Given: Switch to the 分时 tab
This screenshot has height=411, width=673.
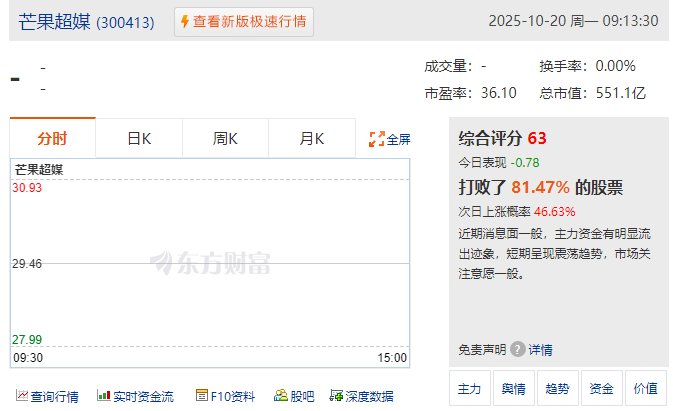Looking at the screenshot, I should point(52,138).
